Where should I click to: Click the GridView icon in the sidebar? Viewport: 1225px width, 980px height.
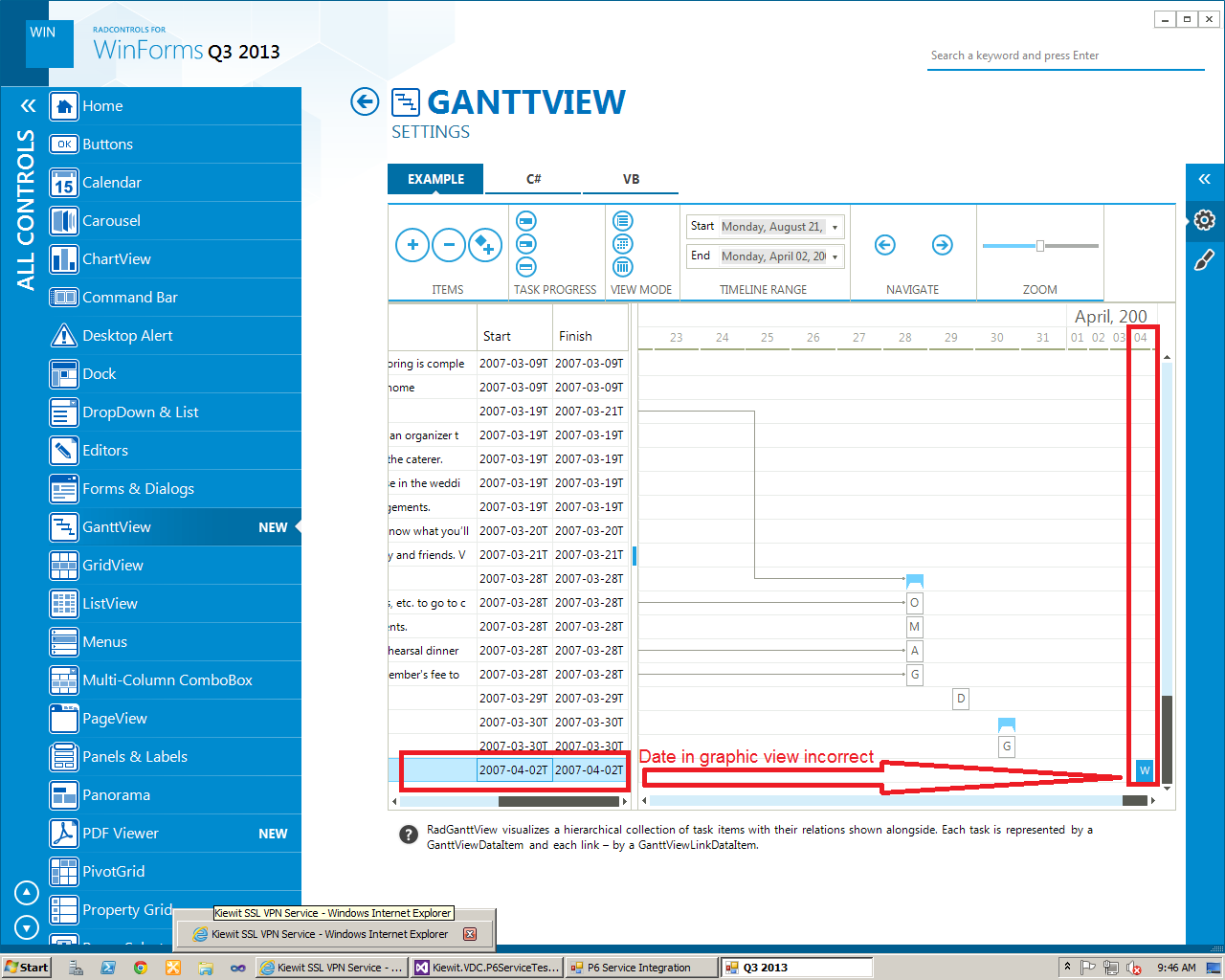64,566
